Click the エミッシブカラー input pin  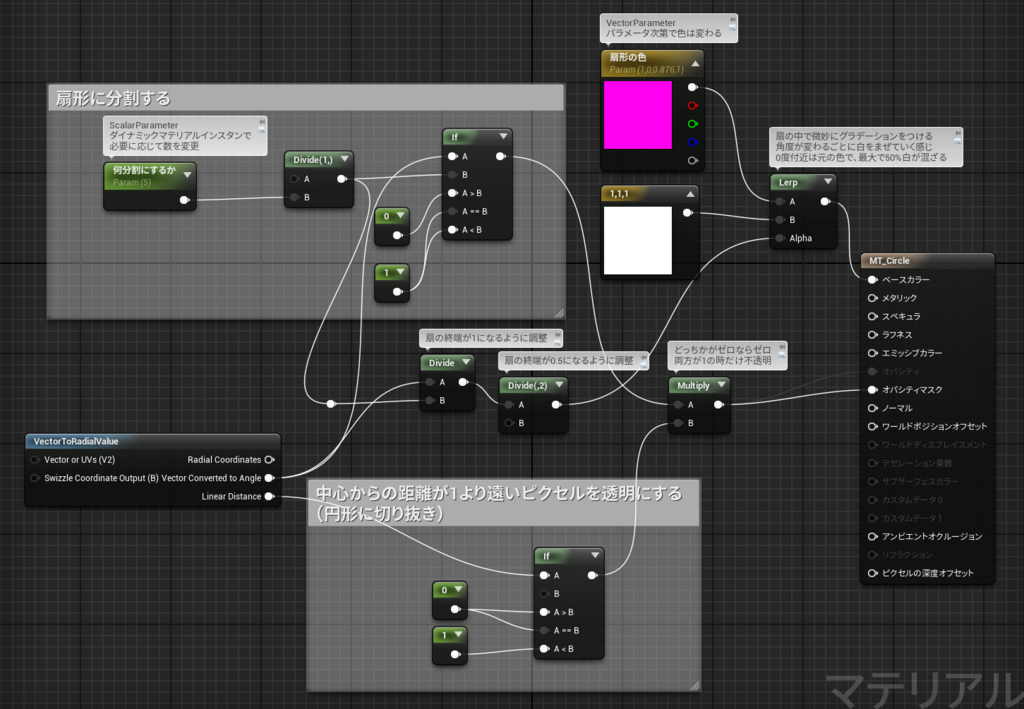pos(872,353)
